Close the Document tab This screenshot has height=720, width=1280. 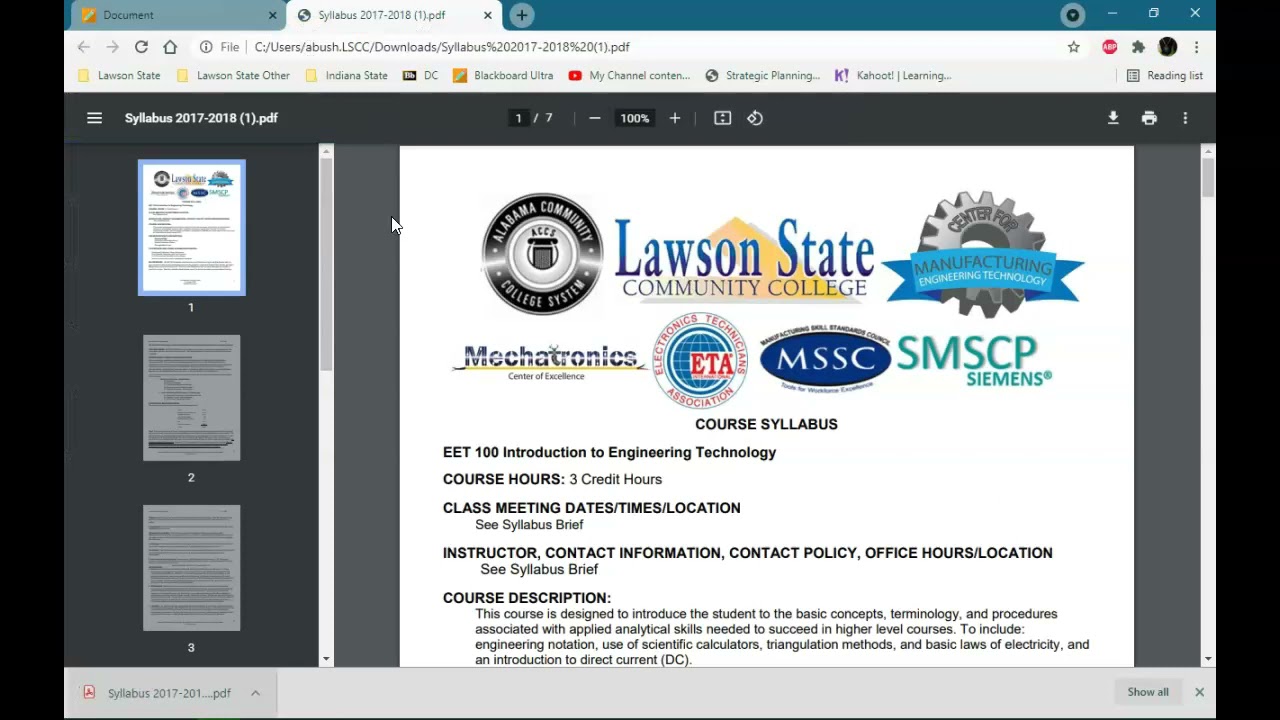[273, 15]
